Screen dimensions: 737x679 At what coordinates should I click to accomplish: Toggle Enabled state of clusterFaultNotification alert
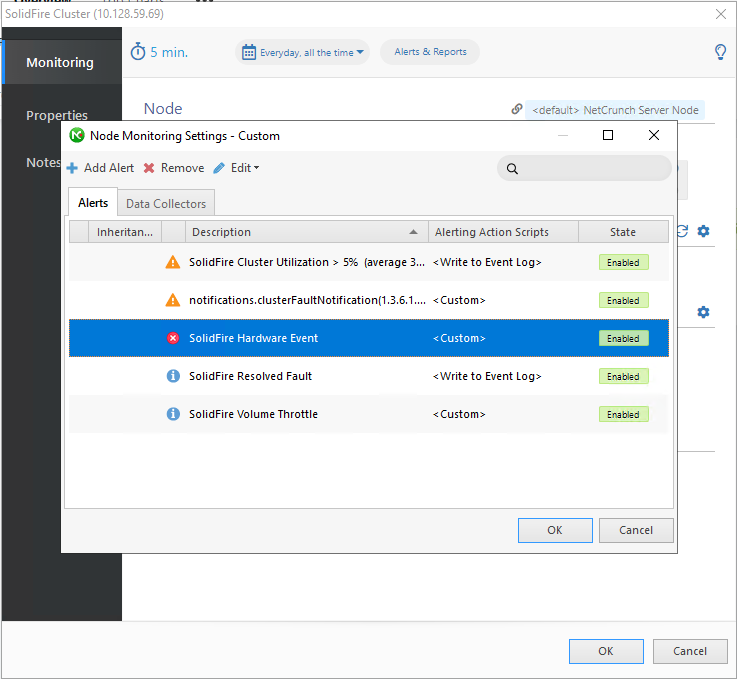[x=623, y=300]
